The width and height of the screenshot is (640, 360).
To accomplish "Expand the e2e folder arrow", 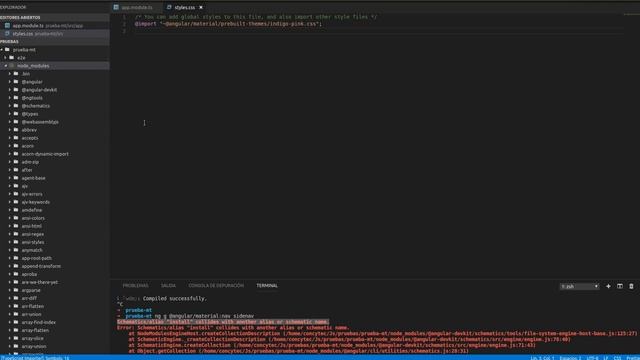I will click(x=6, y=58).
